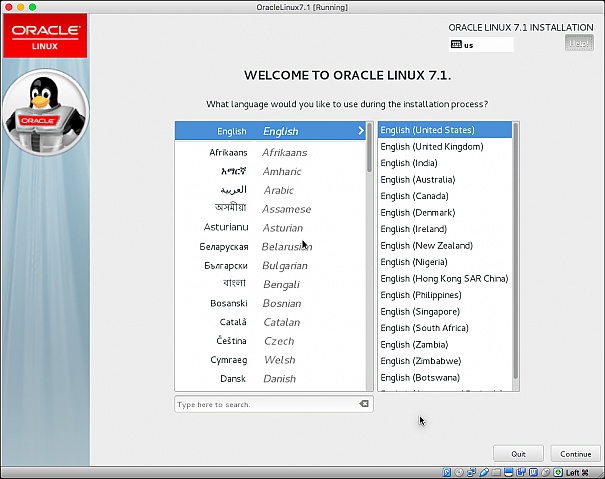The height and width of the screenshot is (479, 605).
Task: Click the keyboard layout icon next to us
Action: point(456,44)
